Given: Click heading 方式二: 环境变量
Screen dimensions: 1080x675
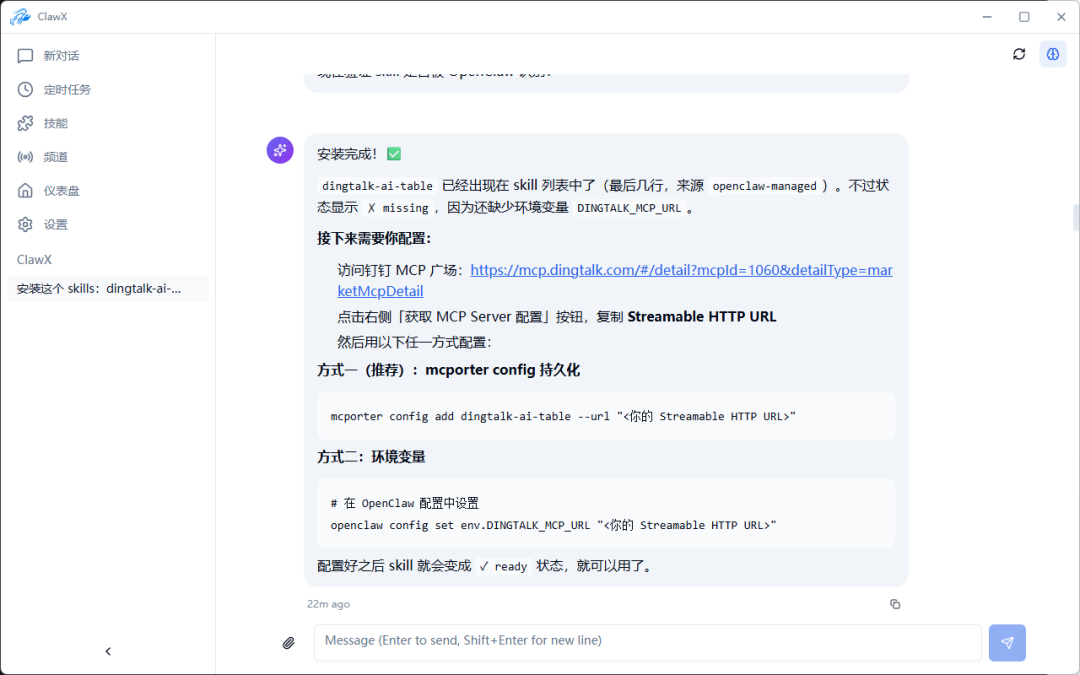Looking at the screenshot, I should coord(371,457).
